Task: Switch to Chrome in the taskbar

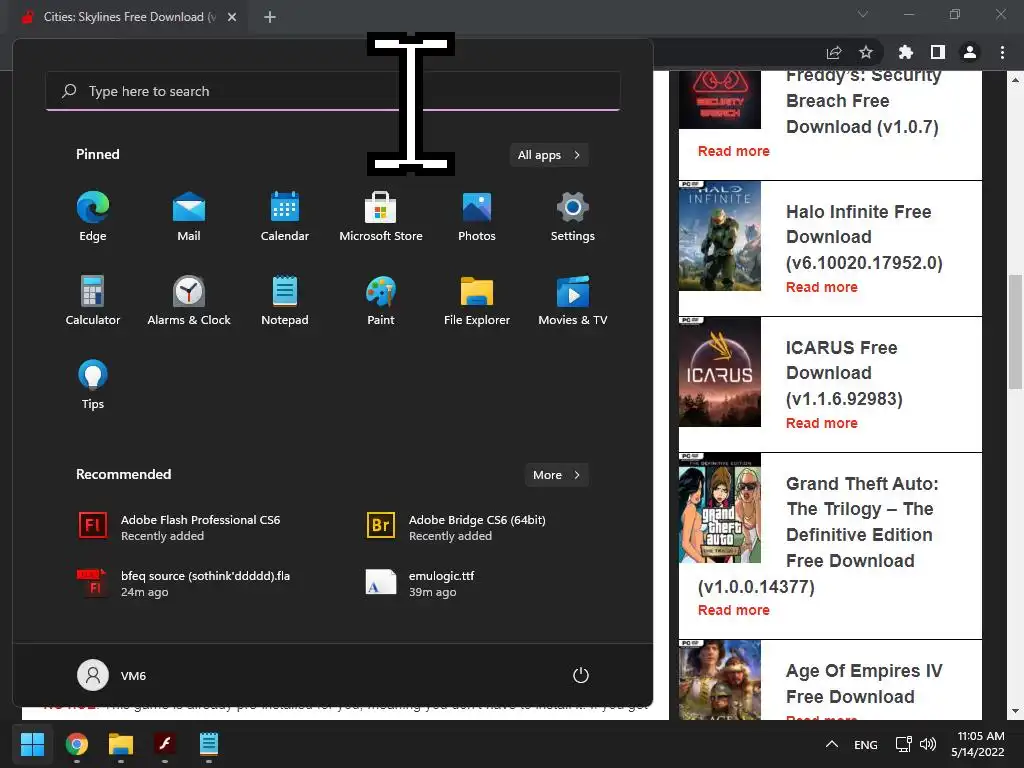Action: [76, 744]
